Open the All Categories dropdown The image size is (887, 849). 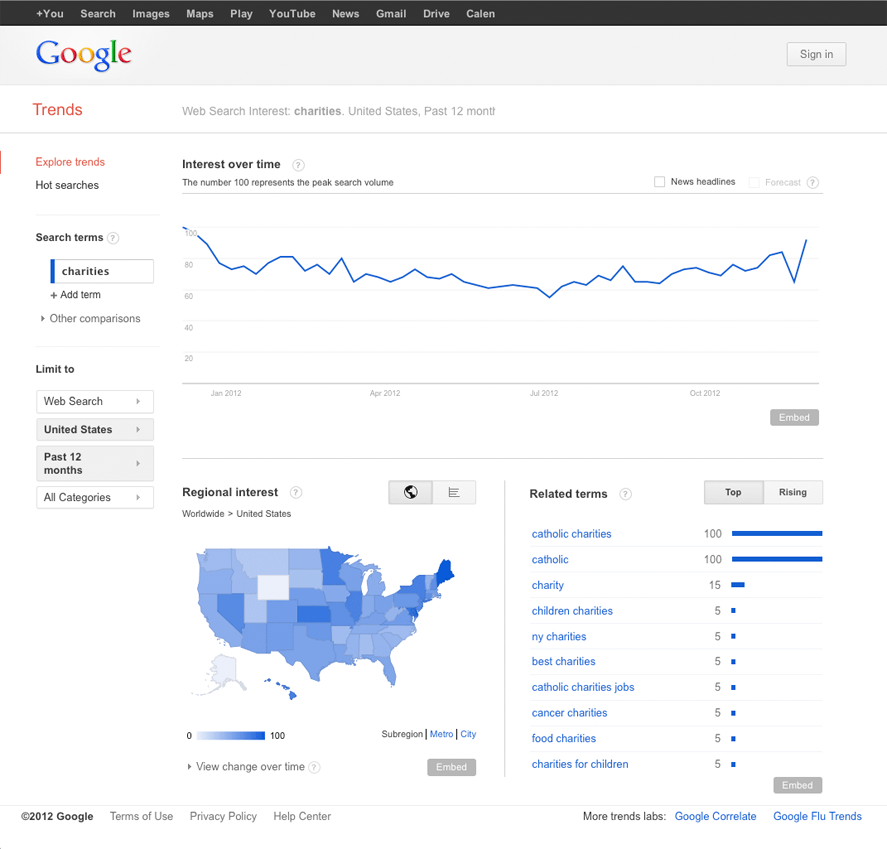click(95, 498)
